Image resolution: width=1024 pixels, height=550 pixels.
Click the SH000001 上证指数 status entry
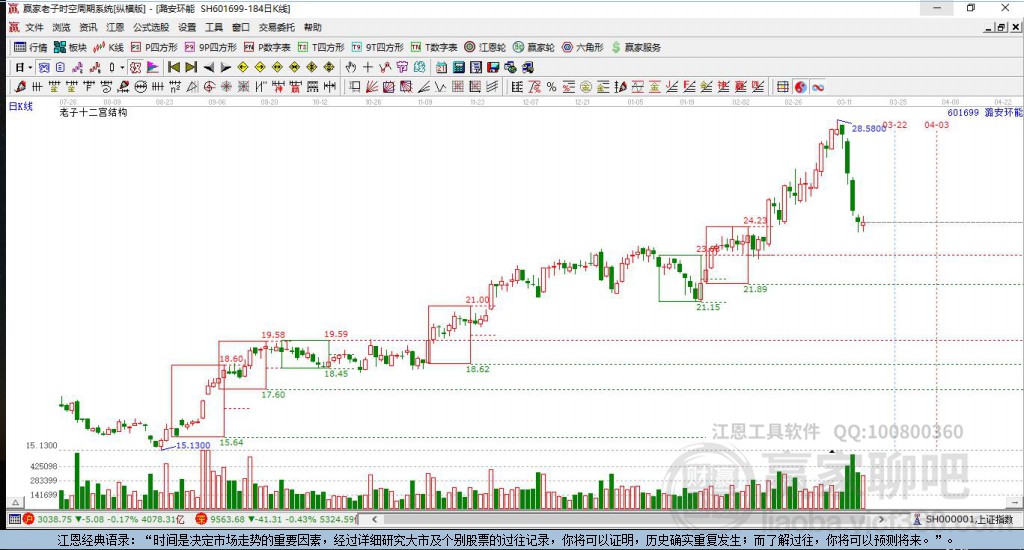point(963,519)
